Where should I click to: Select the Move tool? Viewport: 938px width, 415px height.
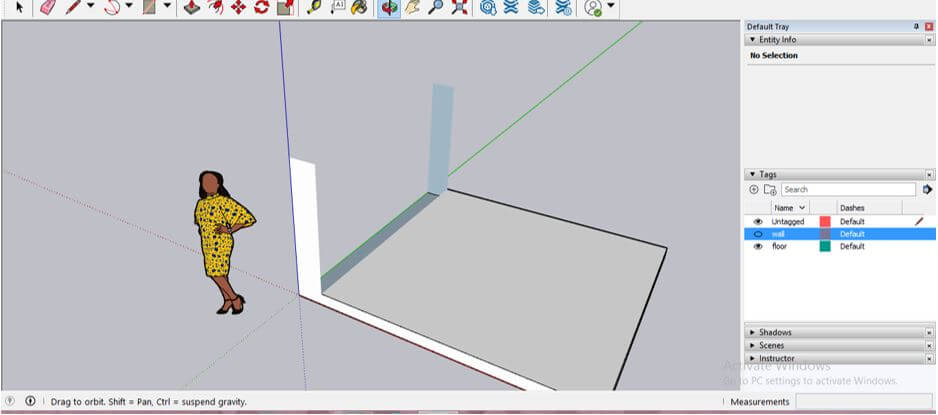point(239,7)
